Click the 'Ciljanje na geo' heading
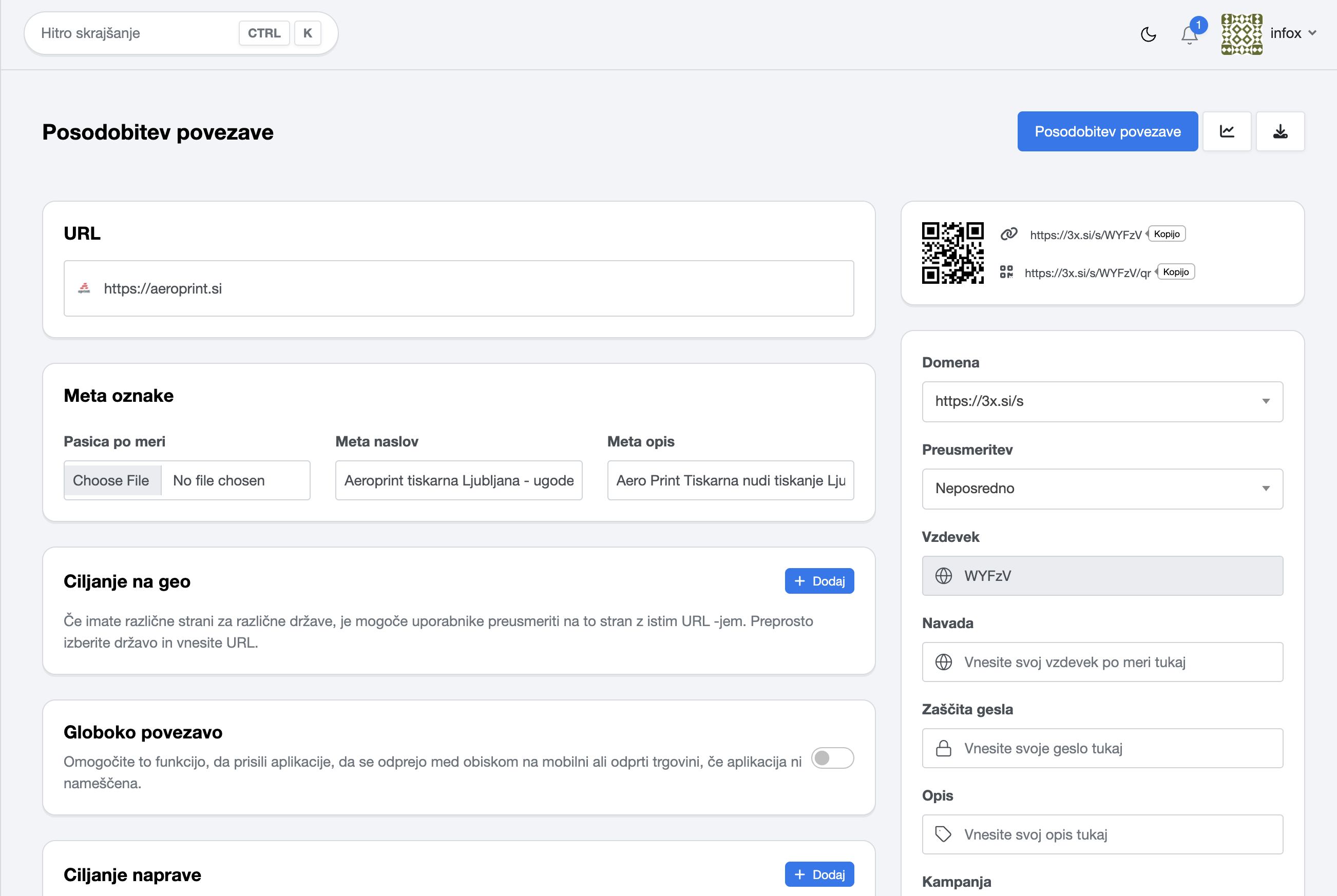The width and height of the screenshot is (1337, 896). click(x=127, y=581)
